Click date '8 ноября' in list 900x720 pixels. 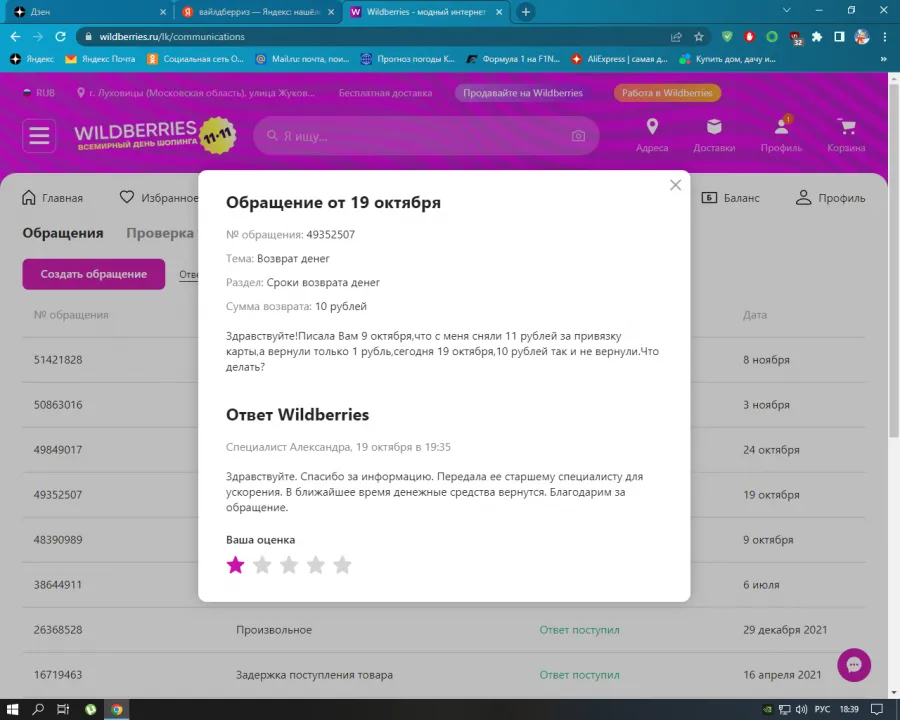tap(766, 360)
